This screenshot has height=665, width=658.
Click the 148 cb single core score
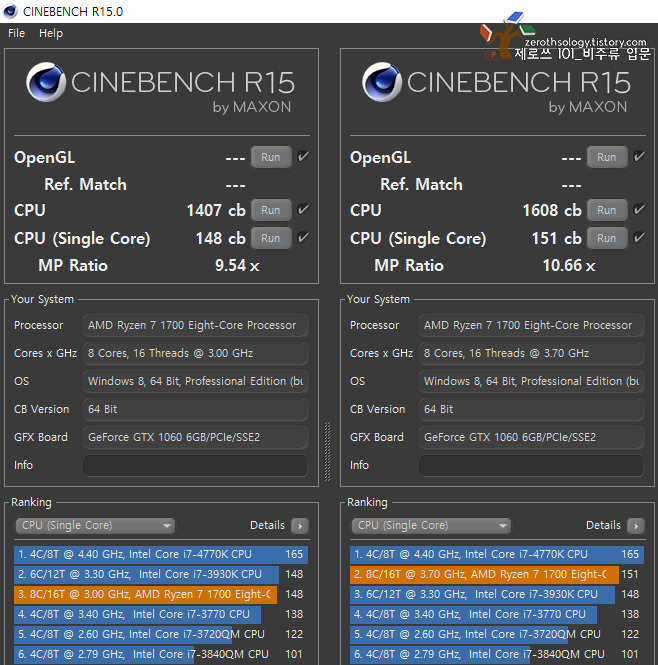click(x=221, y=238)
